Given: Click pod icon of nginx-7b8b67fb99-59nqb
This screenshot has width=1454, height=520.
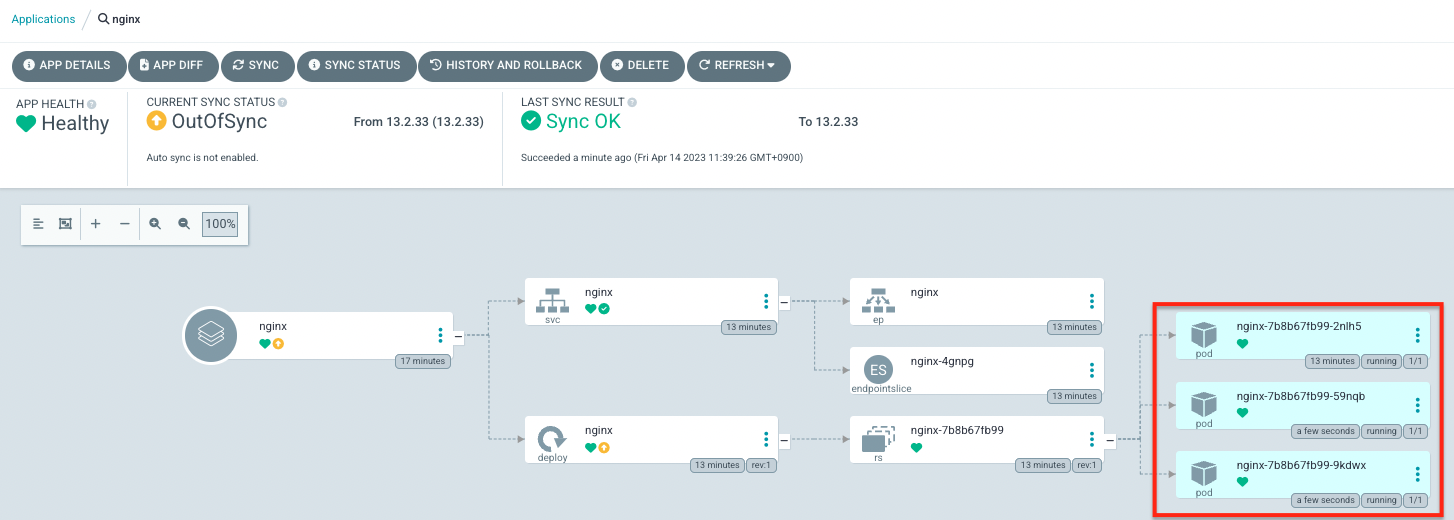Looking at the screenshot, I should click(1204, 404).
